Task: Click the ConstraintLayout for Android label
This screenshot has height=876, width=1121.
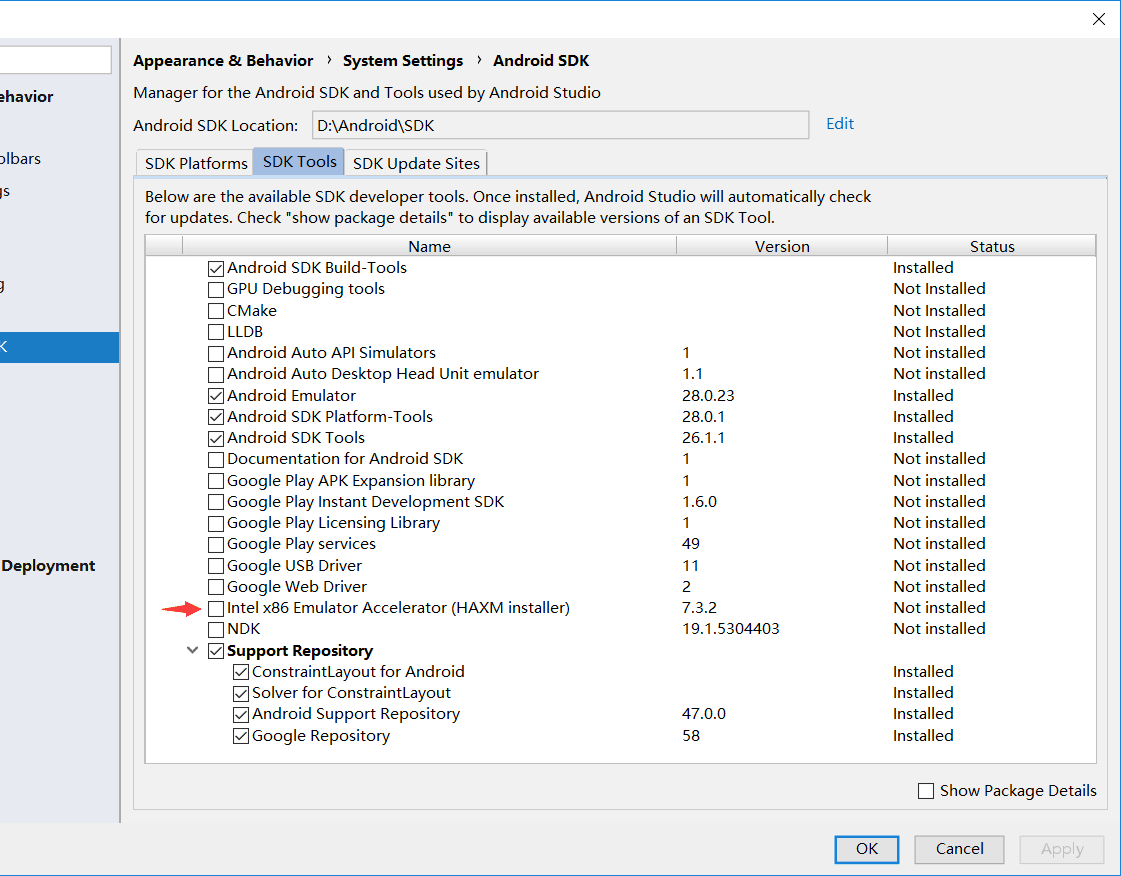Action: click(358, 671)
